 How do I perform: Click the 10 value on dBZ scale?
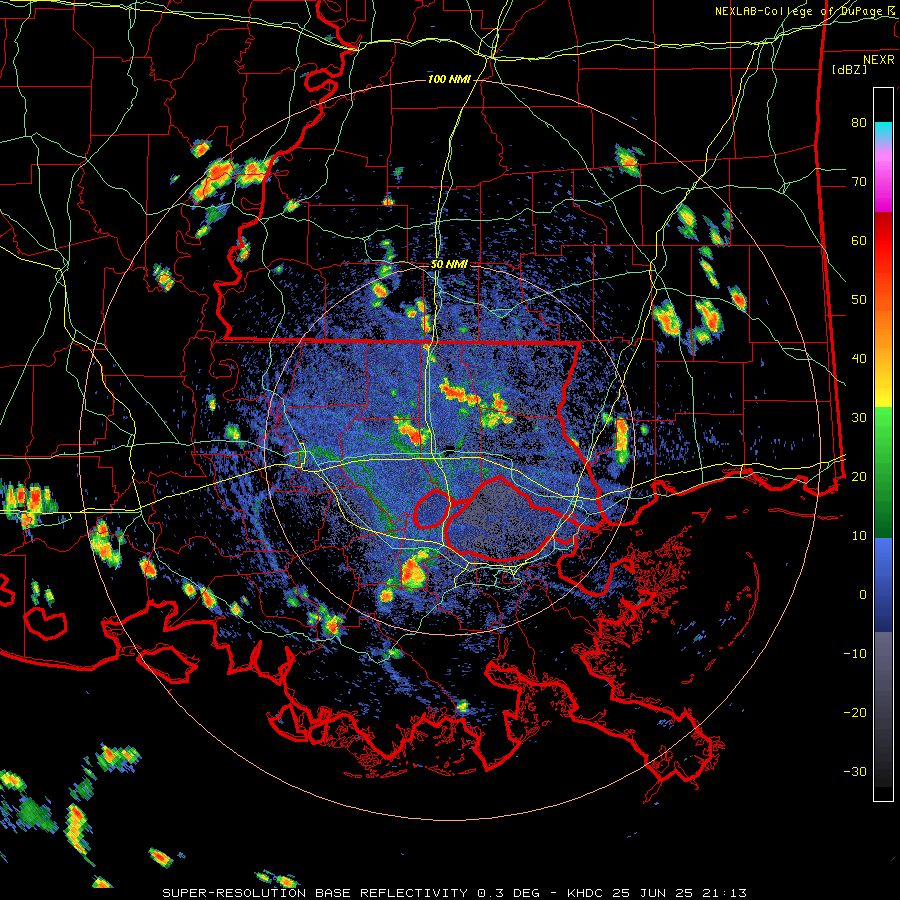pyautogui.click(x=859, y=536)
